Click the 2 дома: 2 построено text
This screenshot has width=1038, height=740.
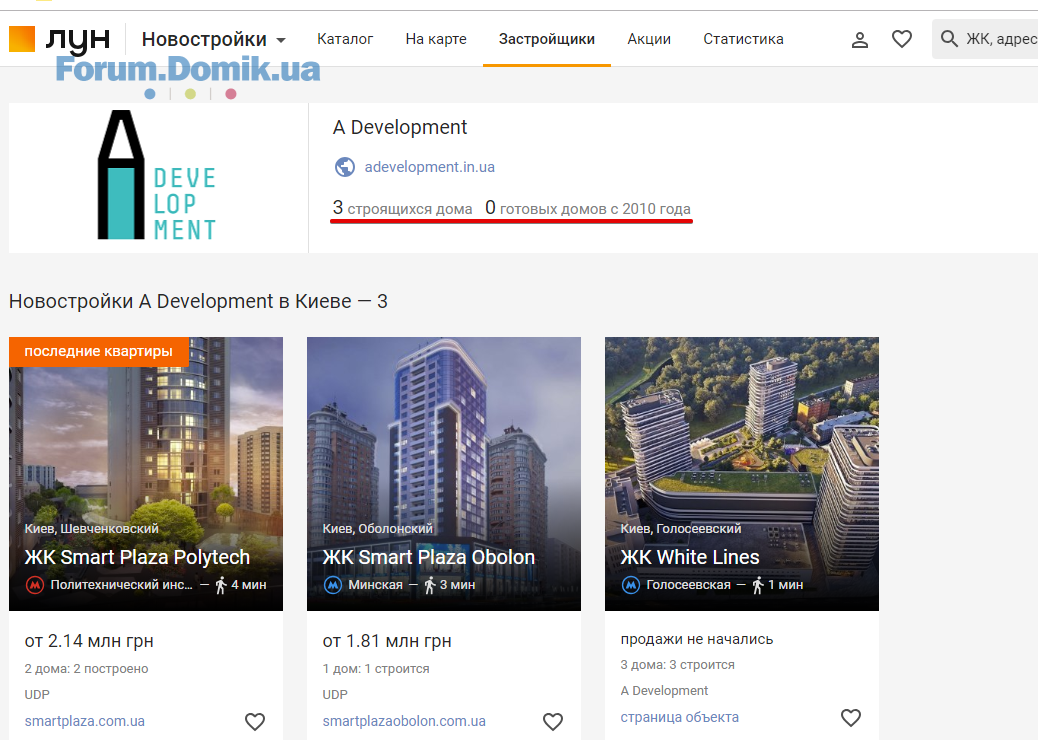86,669
